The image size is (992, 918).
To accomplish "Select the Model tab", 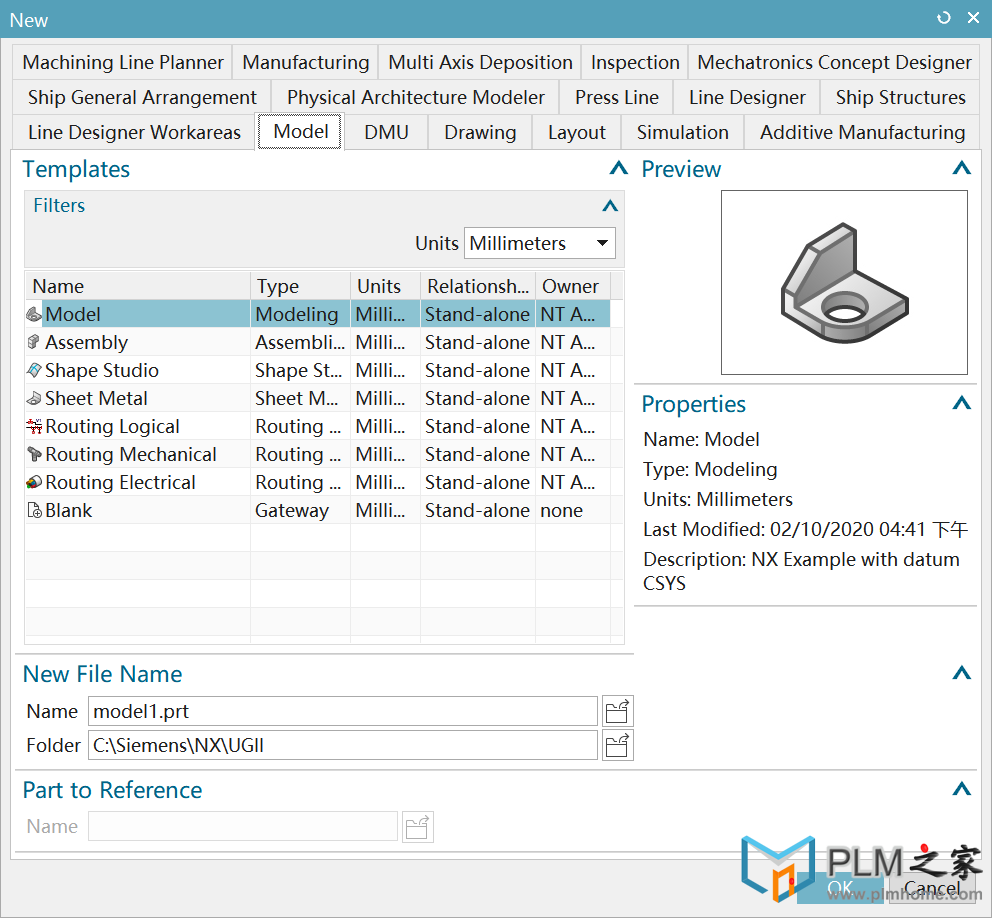I will coord(301,132).
